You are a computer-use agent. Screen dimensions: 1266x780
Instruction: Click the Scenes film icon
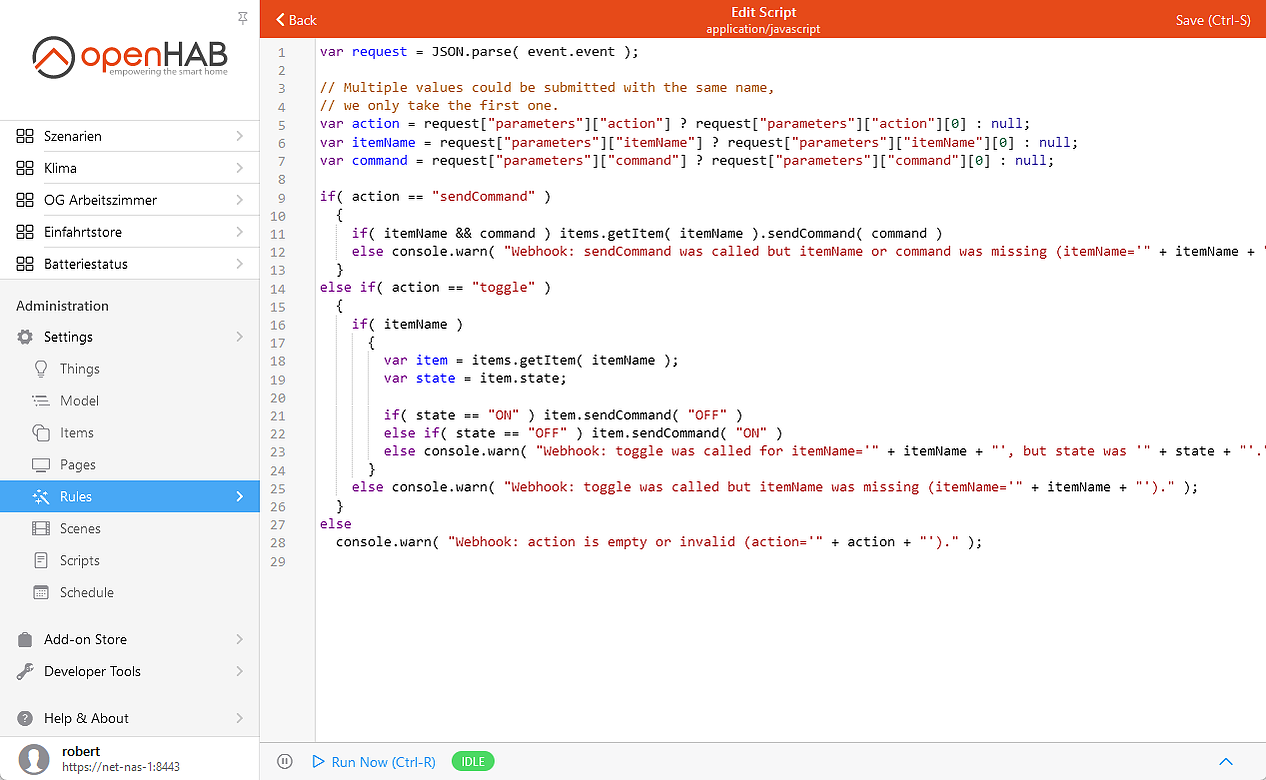41,529
